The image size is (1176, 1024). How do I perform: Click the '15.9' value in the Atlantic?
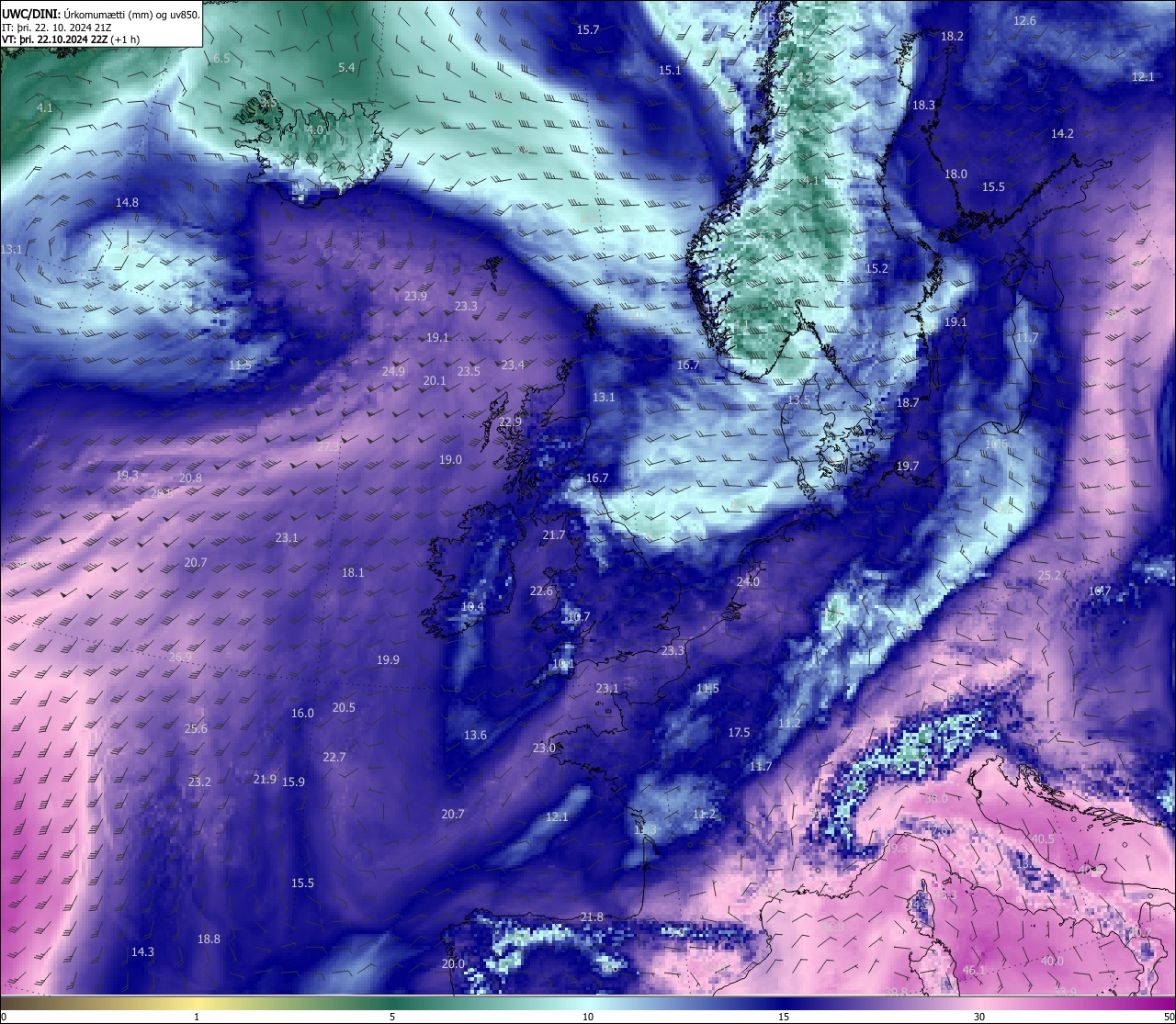(293, 782)
